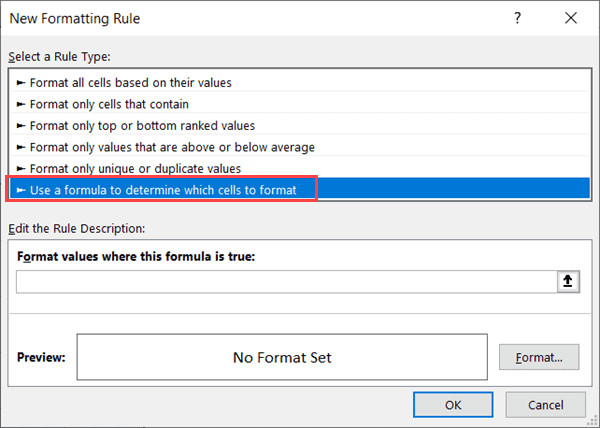Click the 'No Format Set' preview box
600x428 pixels.
(x=281, y=357)
